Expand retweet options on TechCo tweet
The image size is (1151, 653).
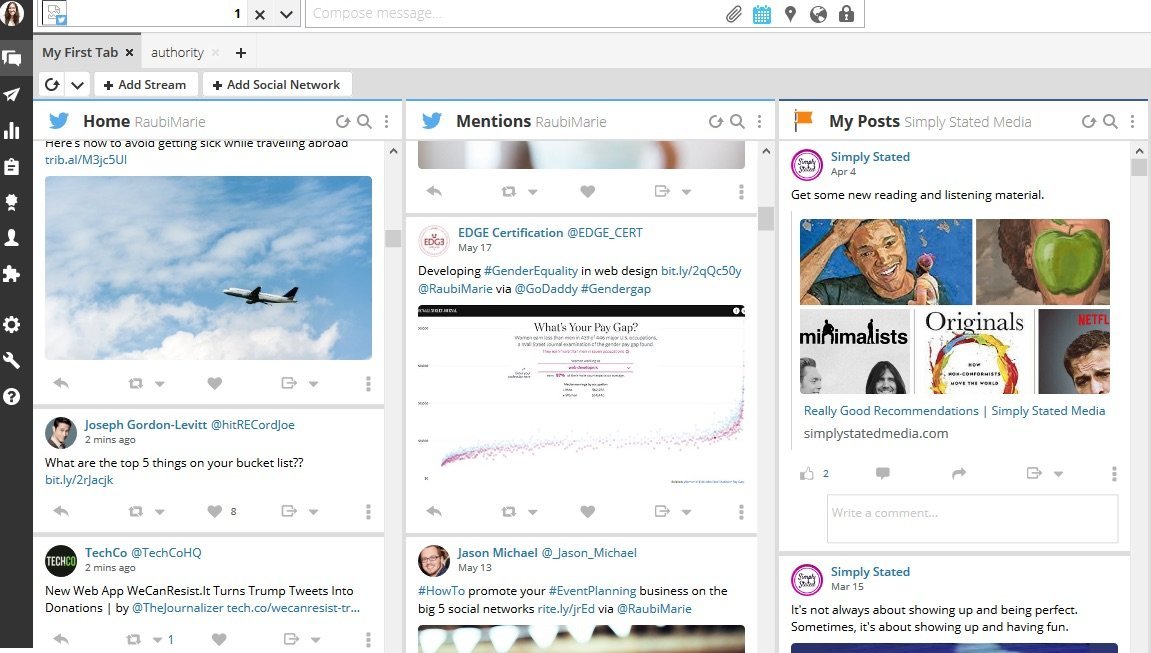click(157, 640)
